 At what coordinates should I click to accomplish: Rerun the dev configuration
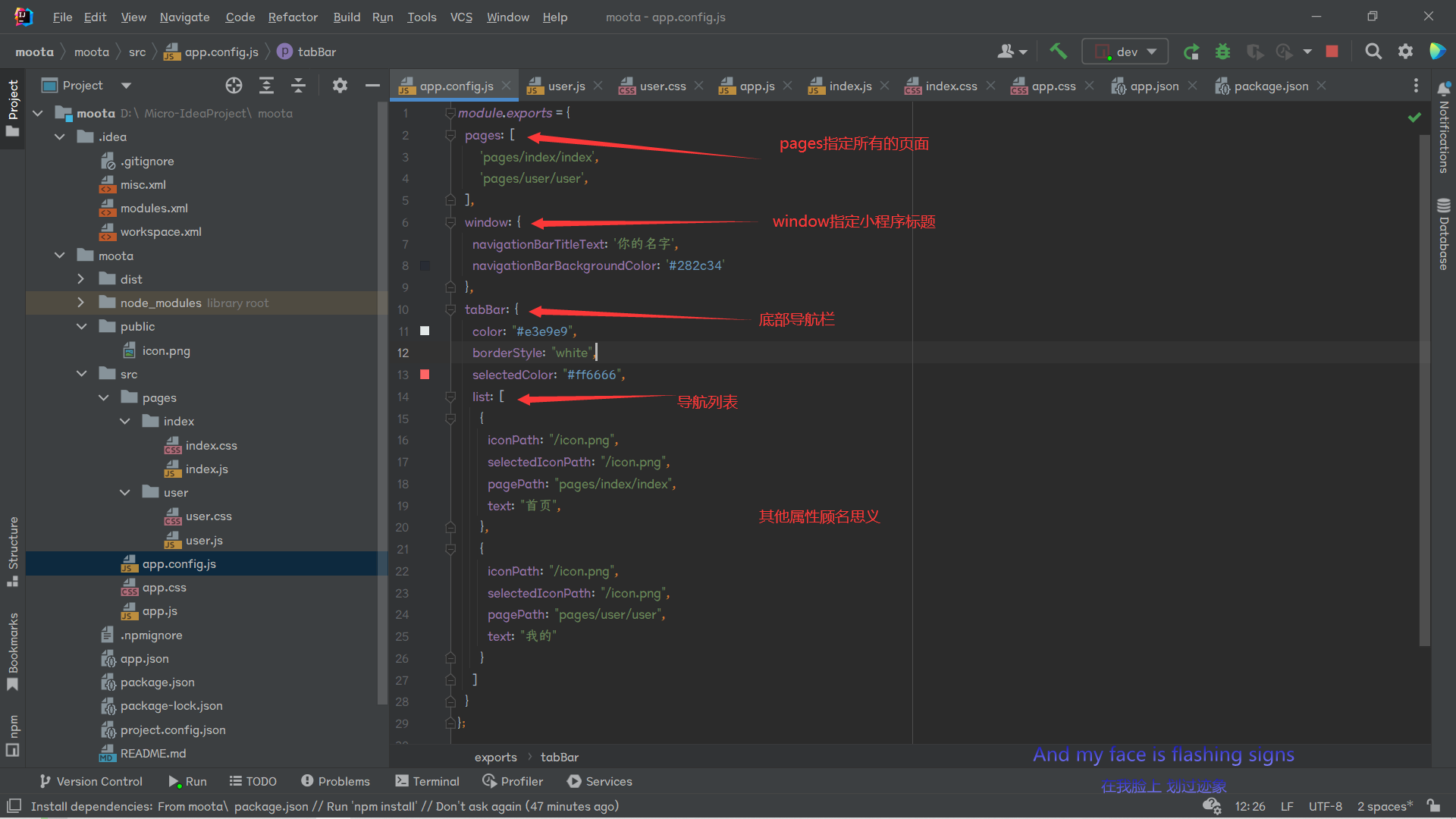pyautogui.click(x=1191, y=52)
